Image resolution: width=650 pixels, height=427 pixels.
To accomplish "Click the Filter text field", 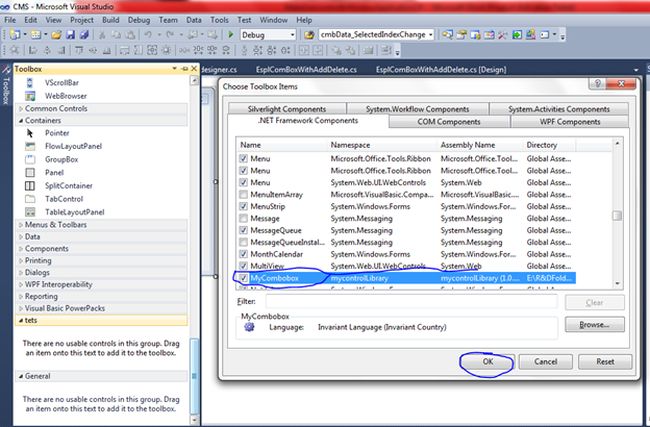I will (414, 300).
